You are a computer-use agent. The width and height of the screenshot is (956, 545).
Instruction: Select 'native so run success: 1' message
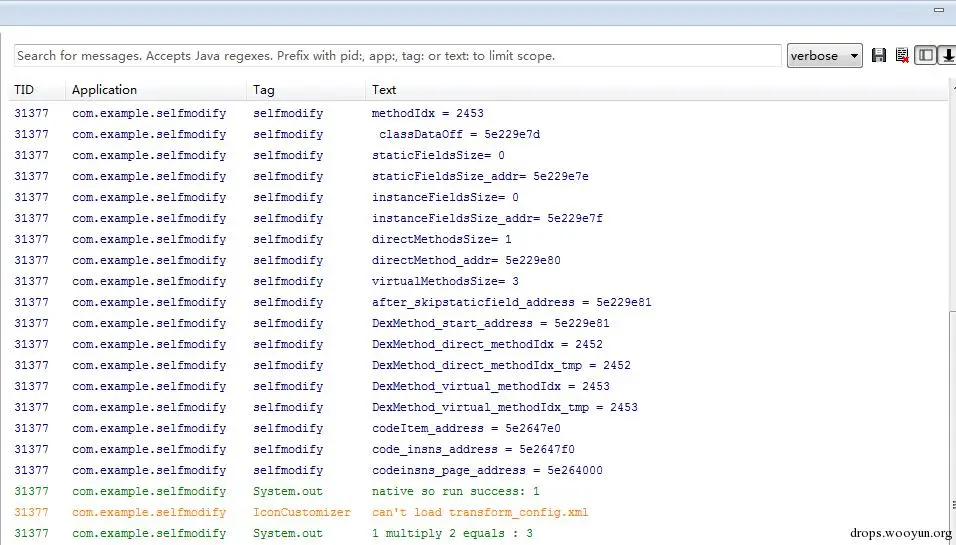click(455, 491)
